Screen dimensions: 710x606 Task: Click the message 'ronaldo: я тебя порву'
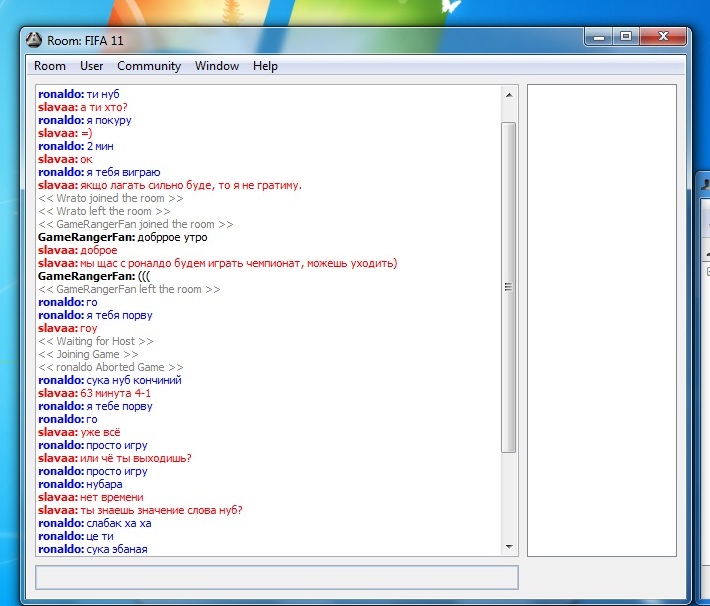tap(95, 315)
